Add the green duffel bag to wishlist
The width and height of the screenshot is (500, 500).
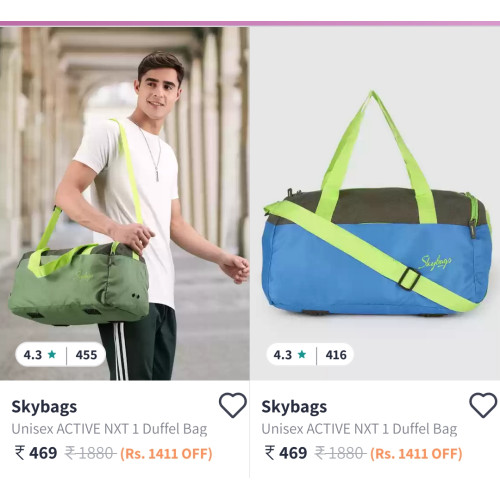coord(233,405)
